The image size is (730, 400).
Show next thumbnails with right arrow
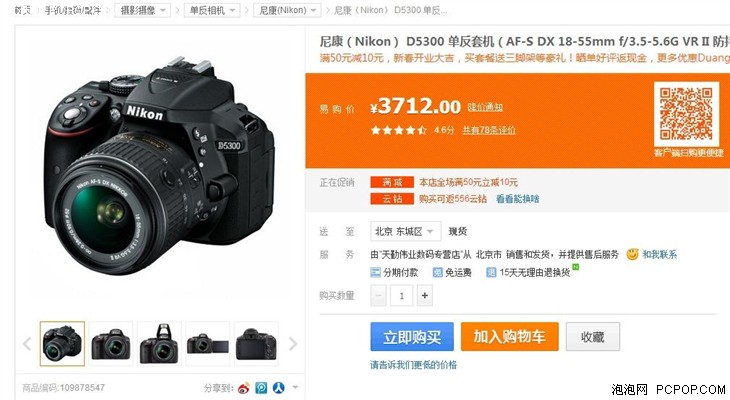point(293,344)
